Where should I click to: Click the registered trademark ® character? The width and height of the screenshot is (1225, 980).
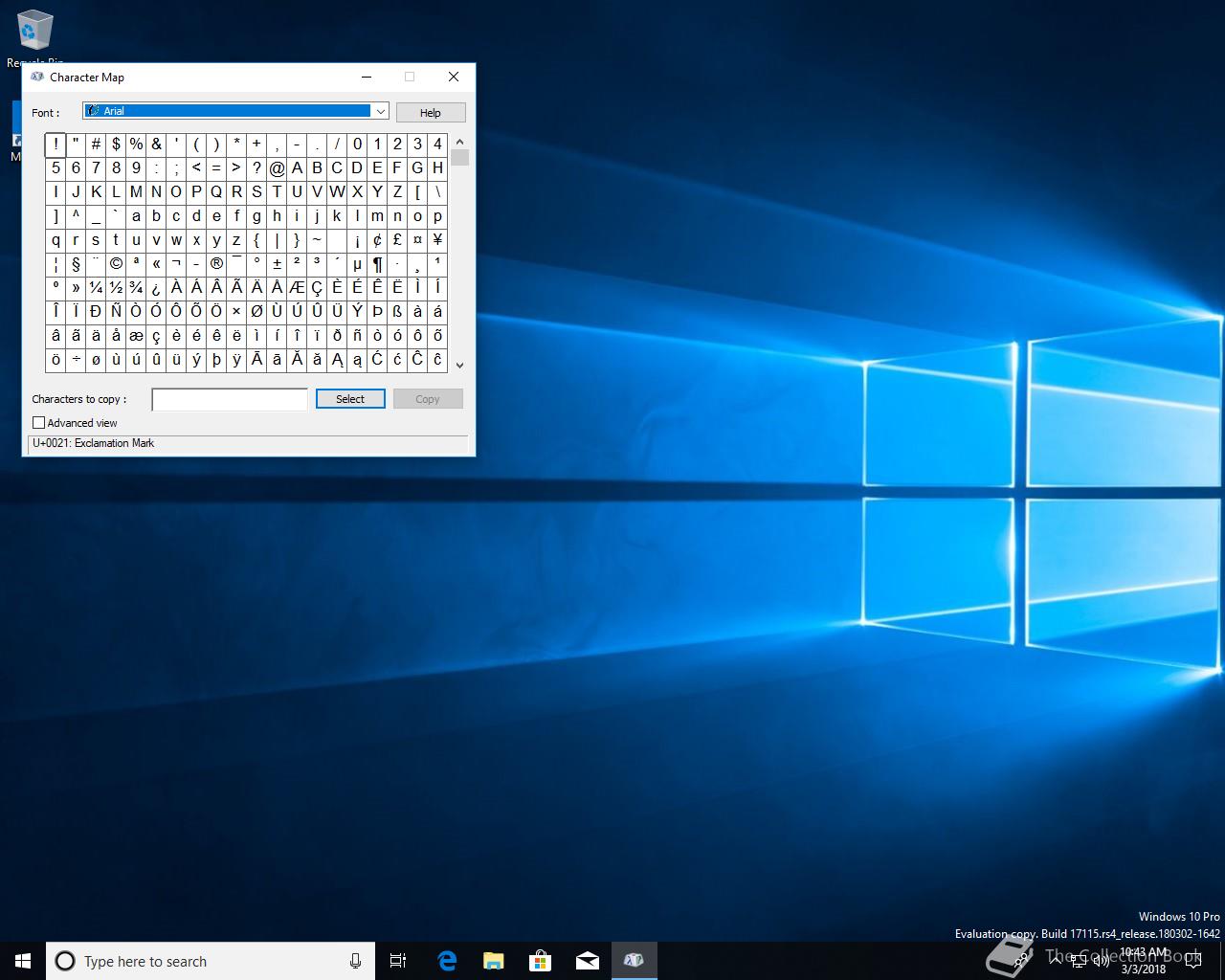click(x=216, y=264)
